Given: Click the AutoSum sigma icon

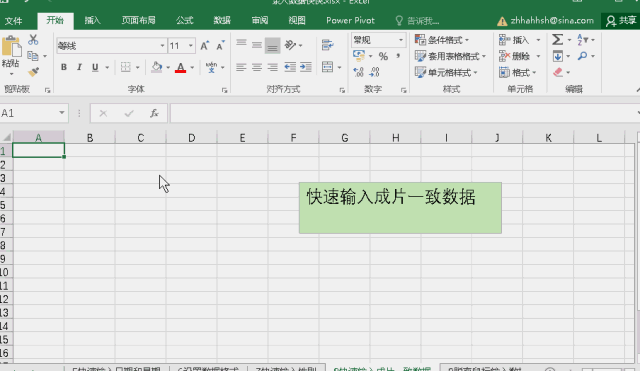Looking at the screenshot, I should [558, 40].
